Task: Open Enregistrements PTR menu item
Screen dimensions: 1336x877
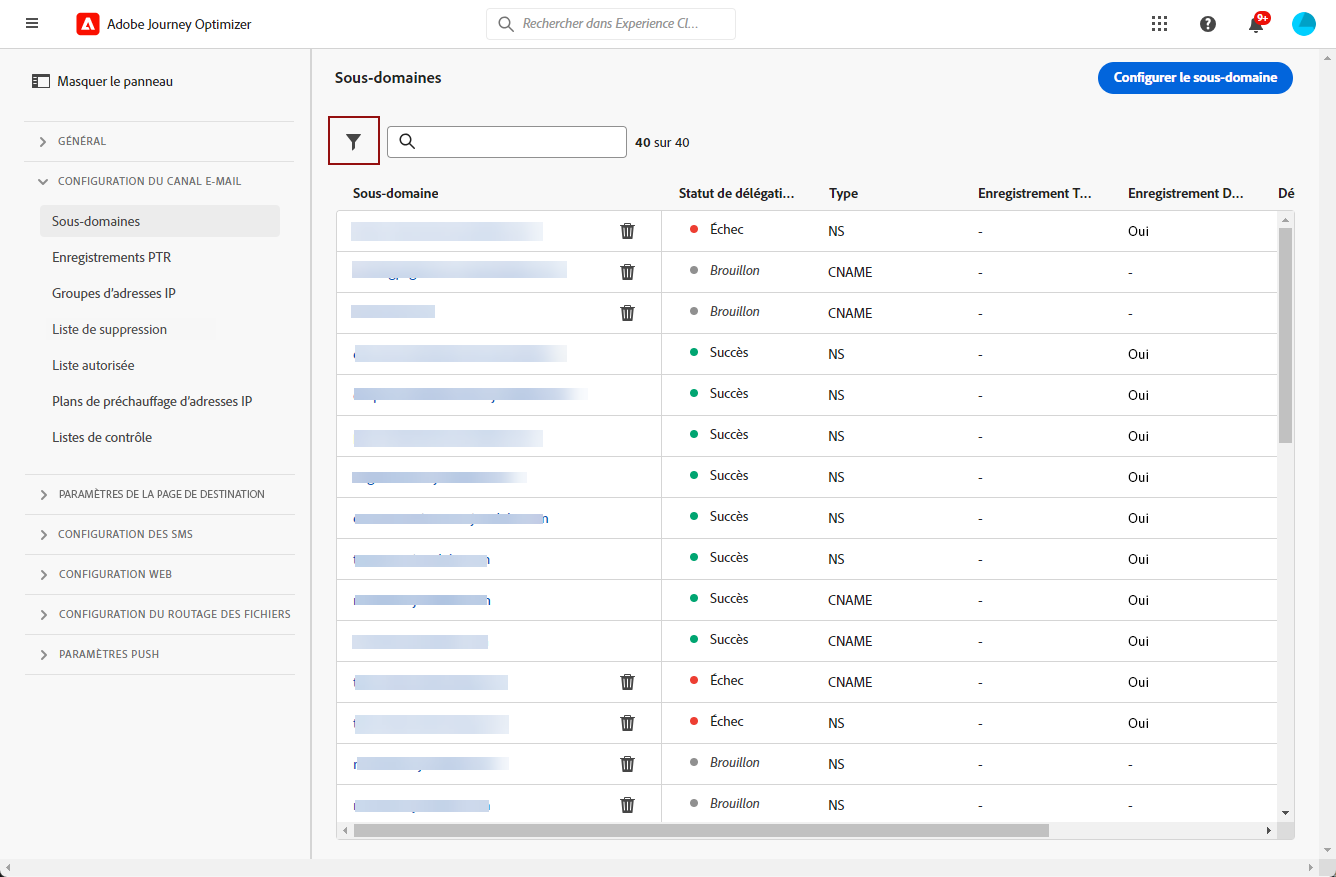Action: [111, 257]
